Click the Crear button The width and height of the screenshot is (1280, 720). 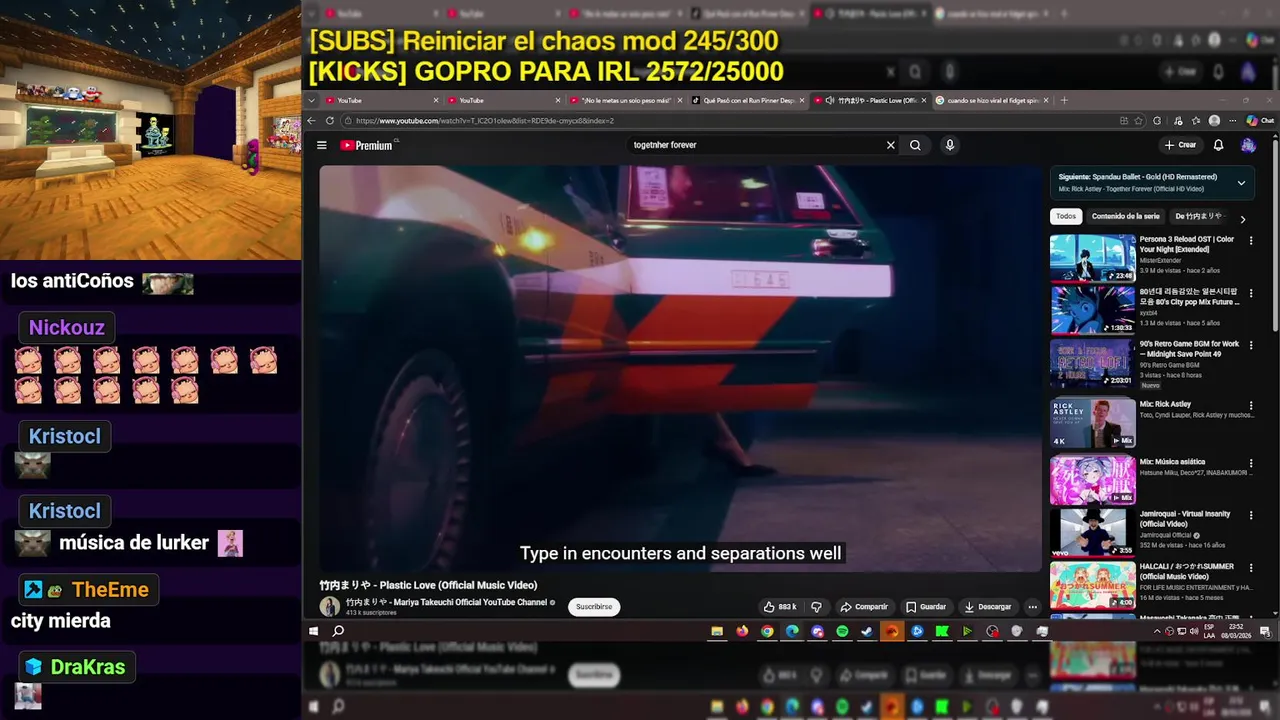click(1180, 145)
